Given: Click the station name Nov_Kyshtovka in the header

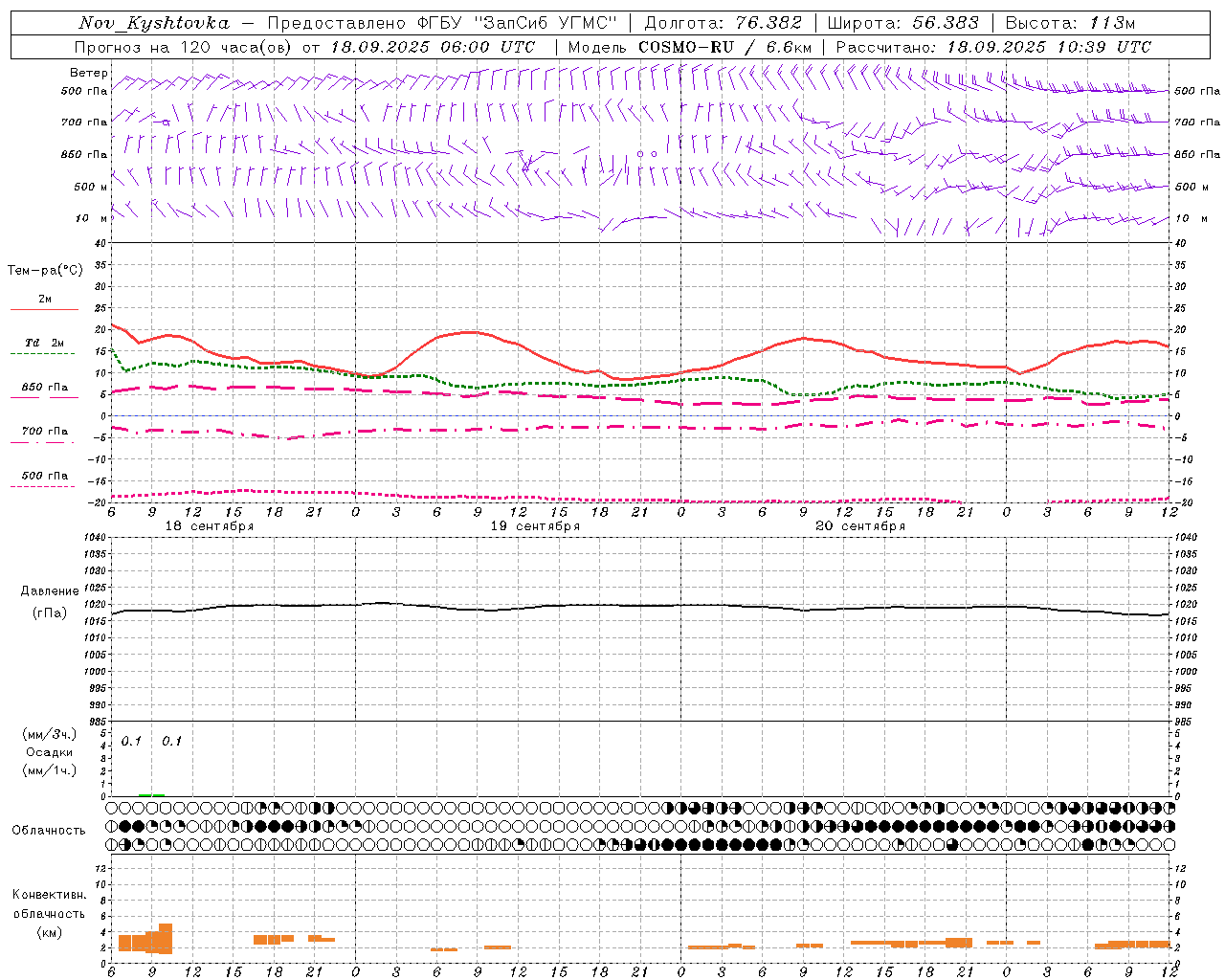Looking at the screenshot, I should tap(154, 23).
